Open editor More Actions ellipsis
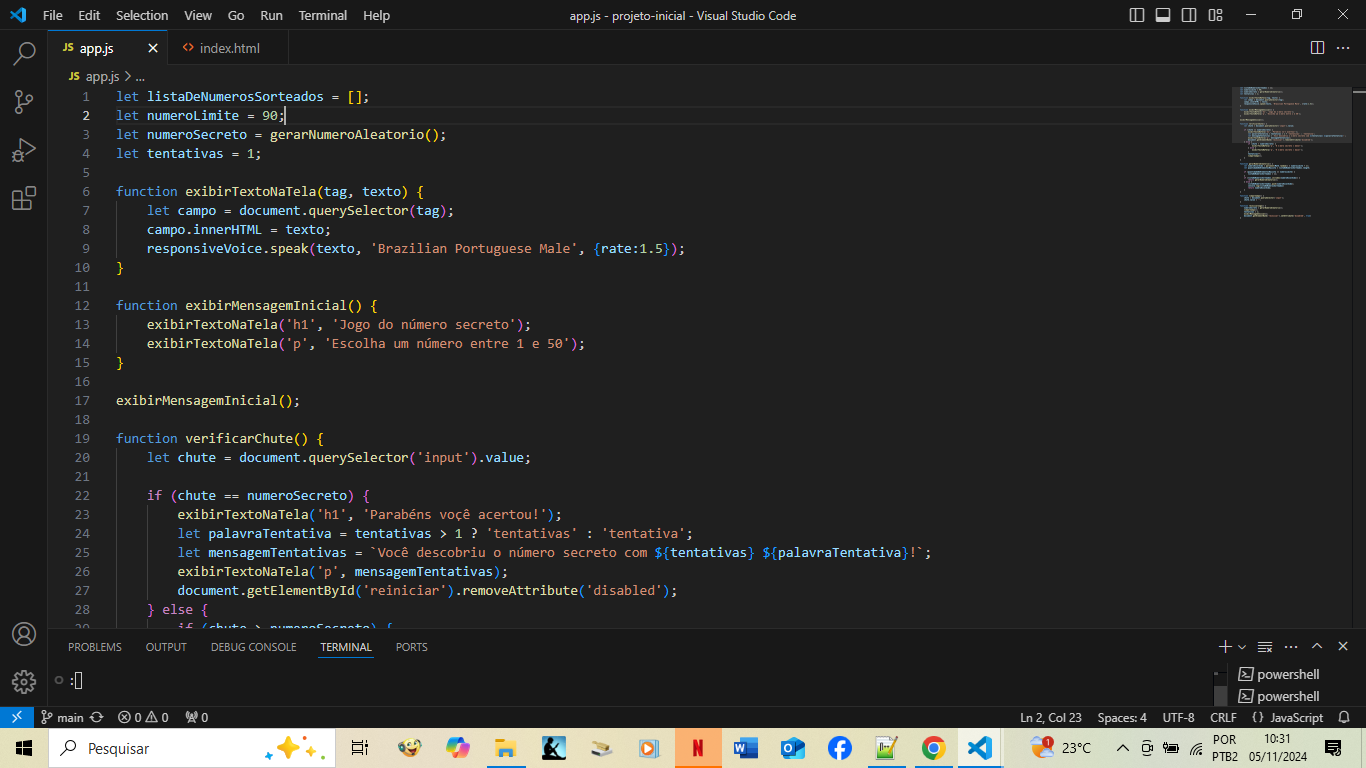The image size is (1366, 768). (1344, 48)
